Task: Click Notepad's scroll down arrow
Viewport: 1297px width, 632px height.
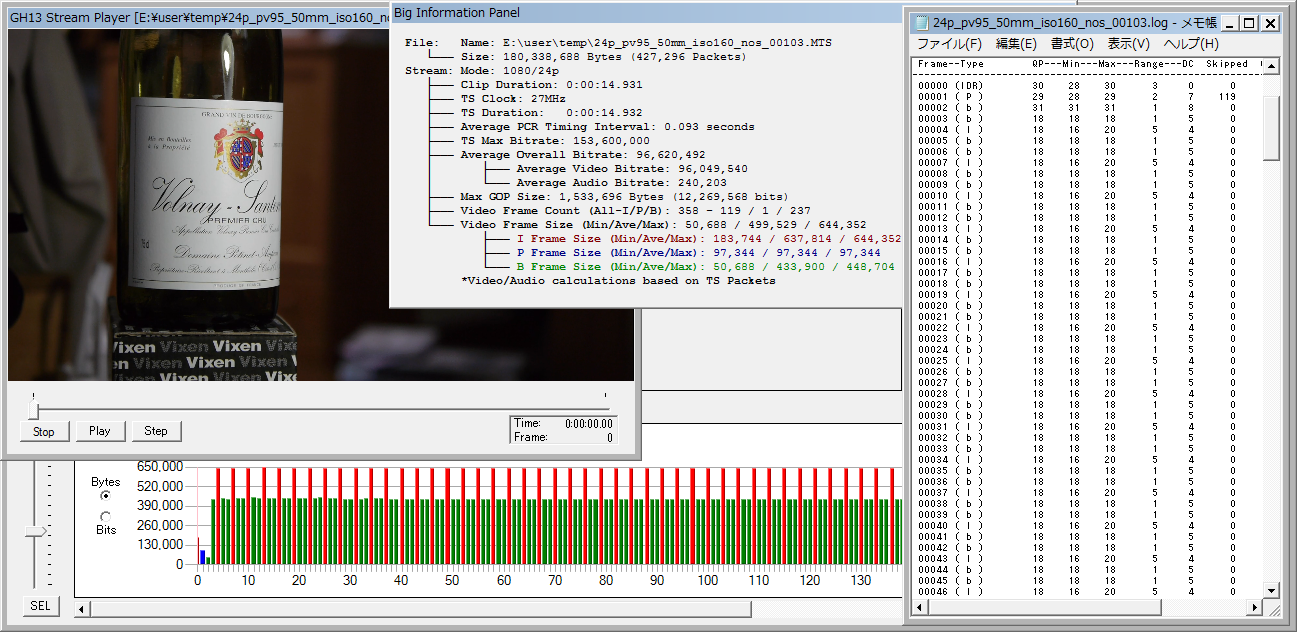Action: click(1271, 591)
